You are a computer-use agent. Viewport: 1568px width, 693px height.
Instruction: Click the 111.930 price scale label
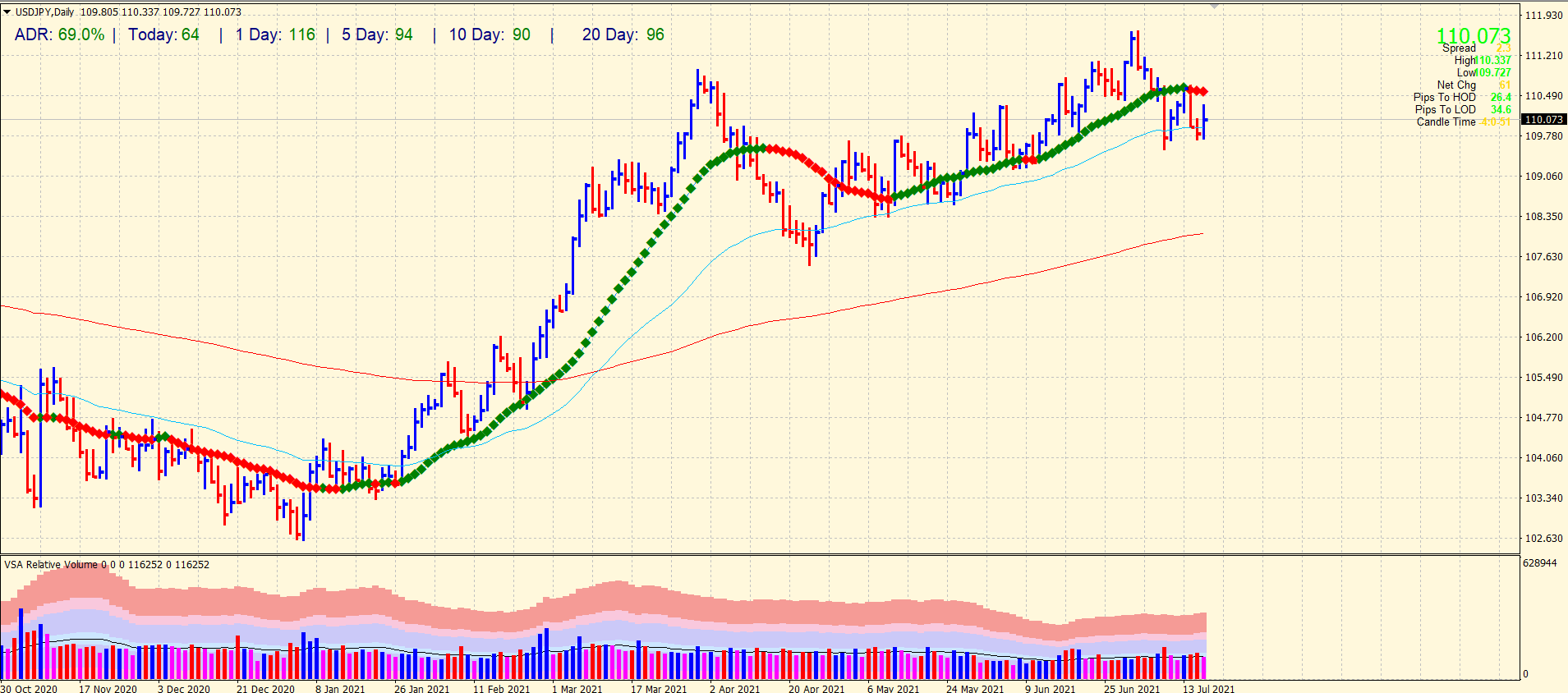click(x=1544, y=16)
